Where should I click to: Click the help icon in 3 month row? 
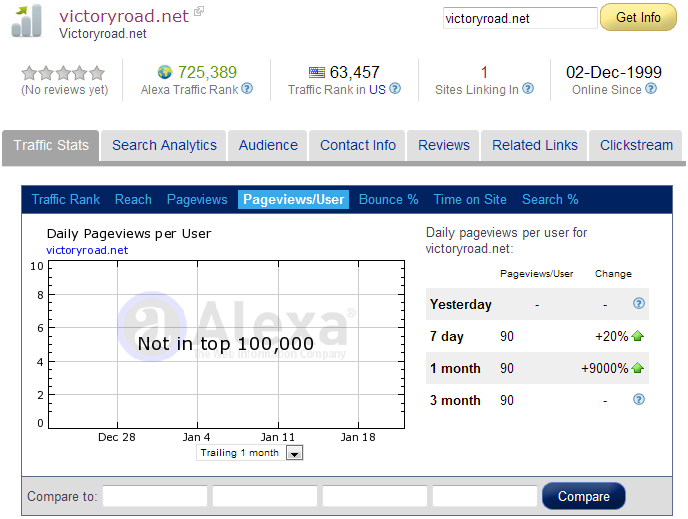pos(639,400)
